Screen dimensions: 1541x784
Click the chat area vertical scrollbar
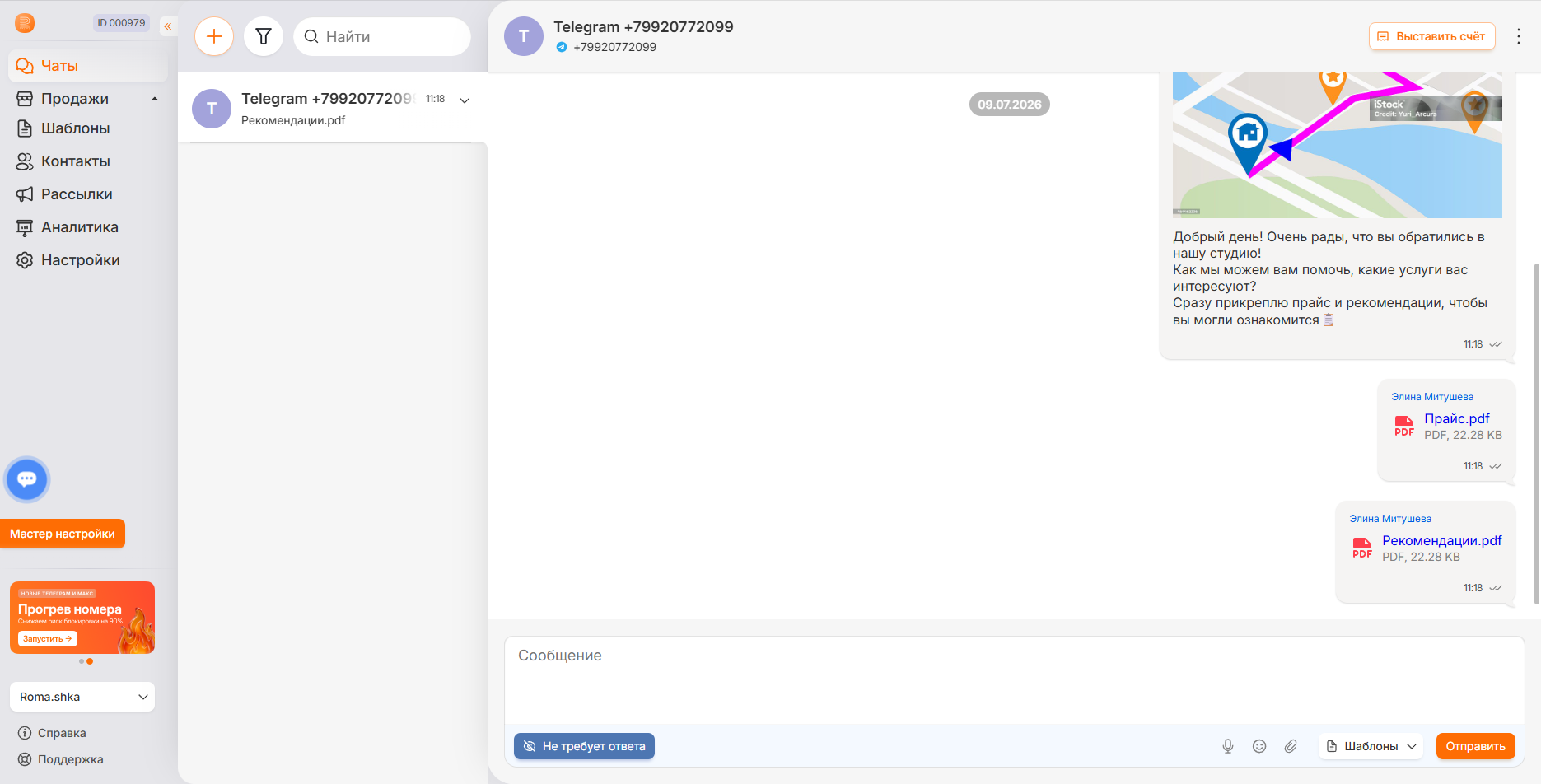(x=1536, y=434)
